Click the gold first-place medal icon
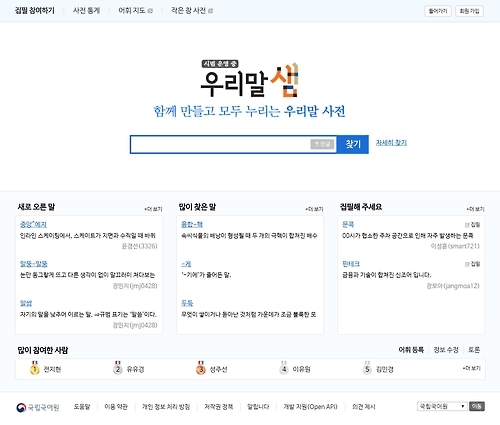 pos(34,368)
